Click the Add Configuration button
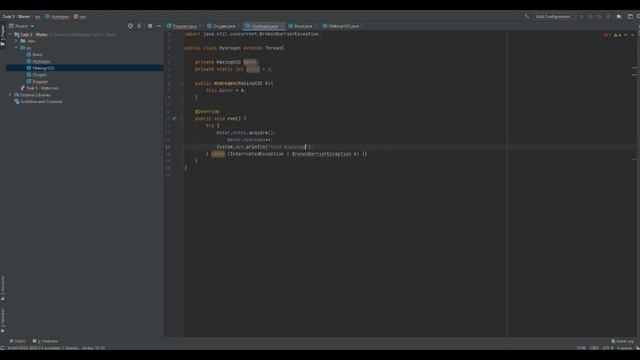 553,17
